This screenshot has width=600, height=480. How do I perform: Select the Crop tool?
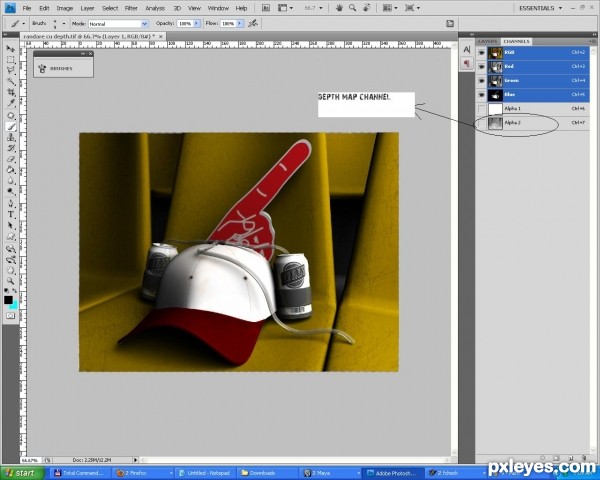pos(11,92)
